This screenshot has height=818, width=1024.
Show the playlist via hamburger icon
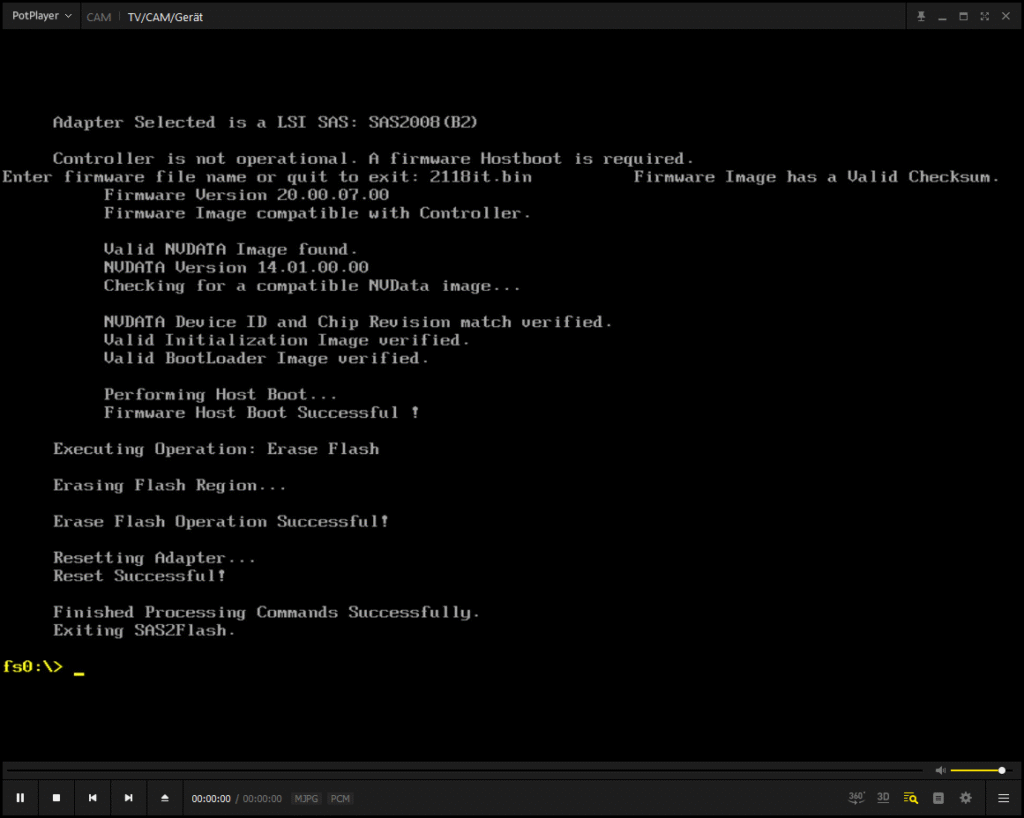(x=1003, y=798)
